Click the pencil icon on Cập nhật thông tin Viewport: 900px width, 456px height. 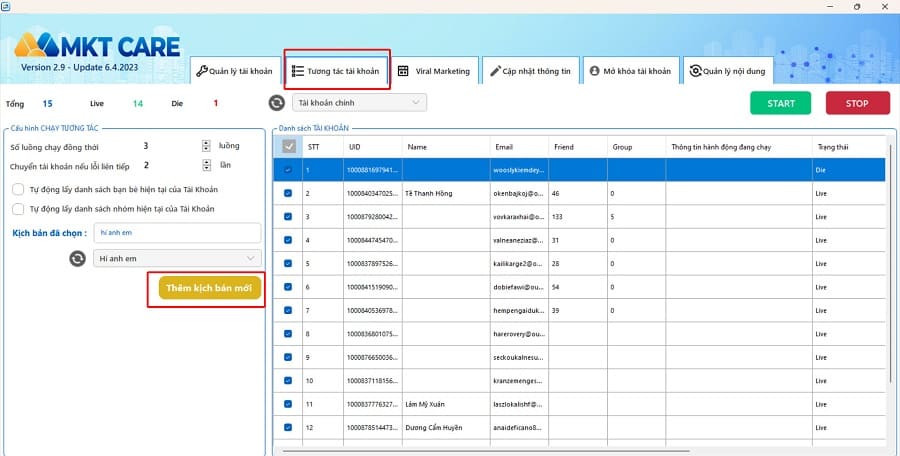pos(495,71)
